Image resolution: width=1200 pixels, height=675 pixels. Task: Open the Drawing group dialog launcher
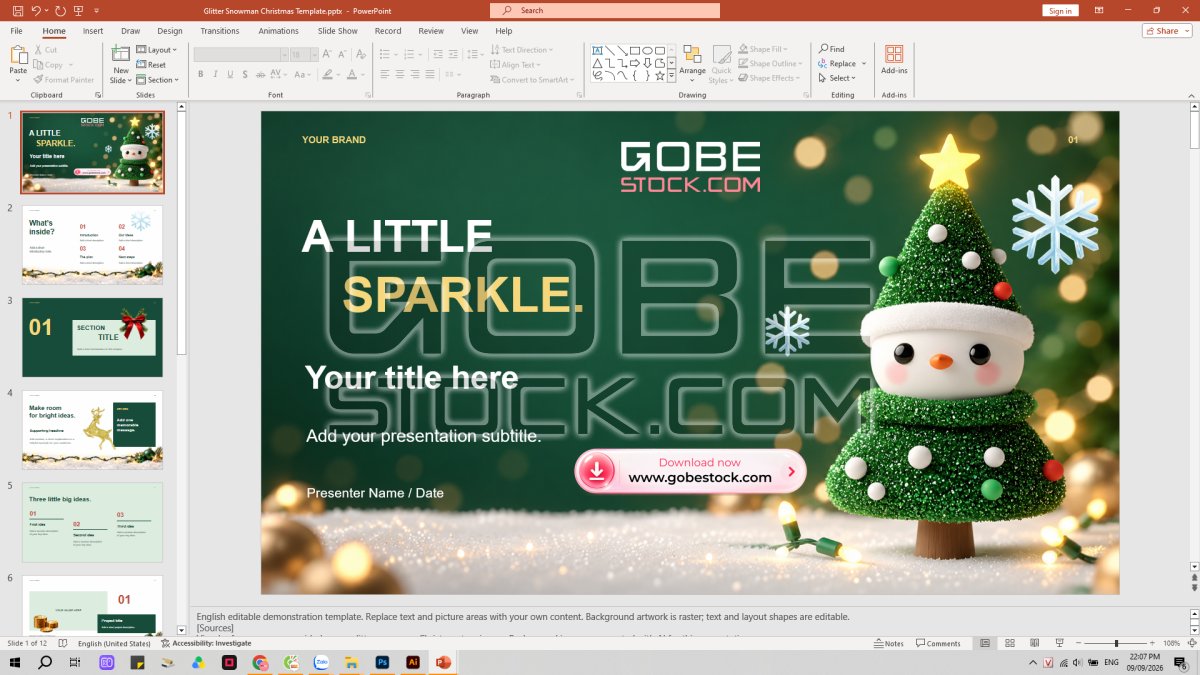pyautogui.click(x=806, y=95)
